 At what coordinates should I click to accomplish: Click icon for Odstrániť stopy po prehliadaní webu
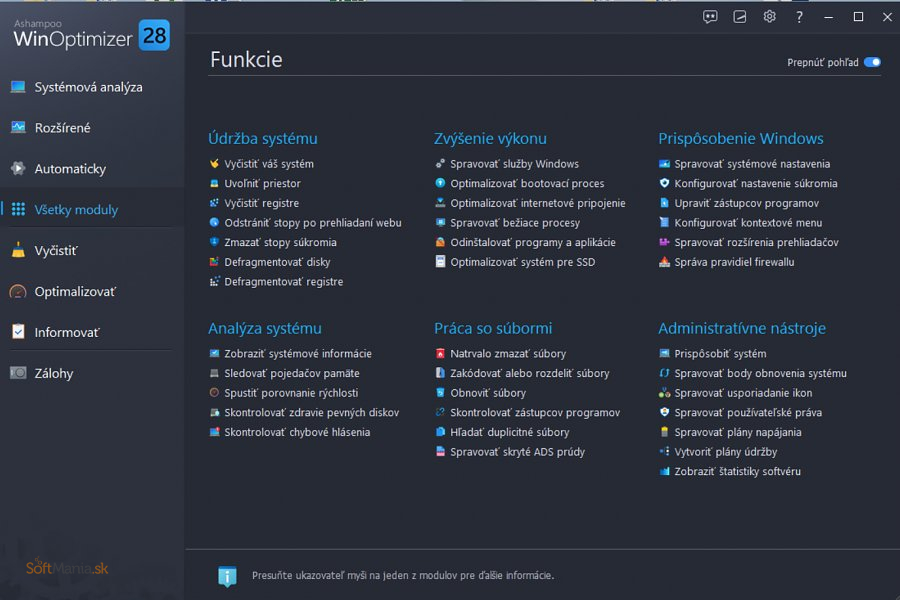[214, 222]
